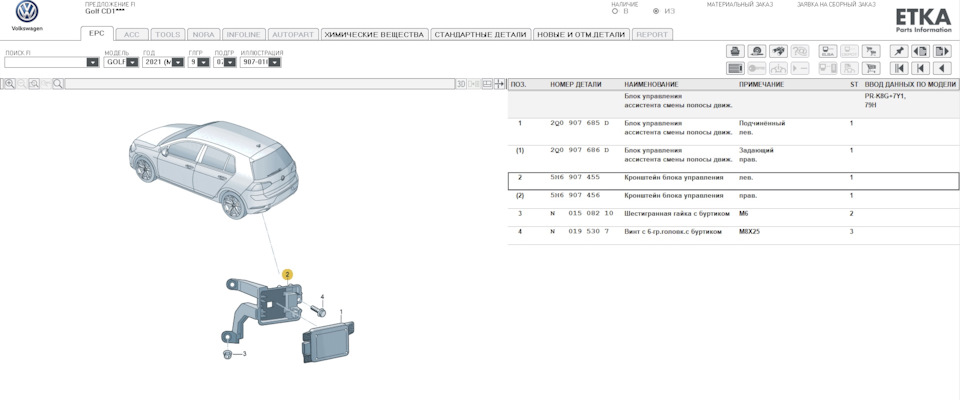Click the НОМЕР ДЕТАЛИ column header
The image size is (960, 400).
click(x=576, y=85)
